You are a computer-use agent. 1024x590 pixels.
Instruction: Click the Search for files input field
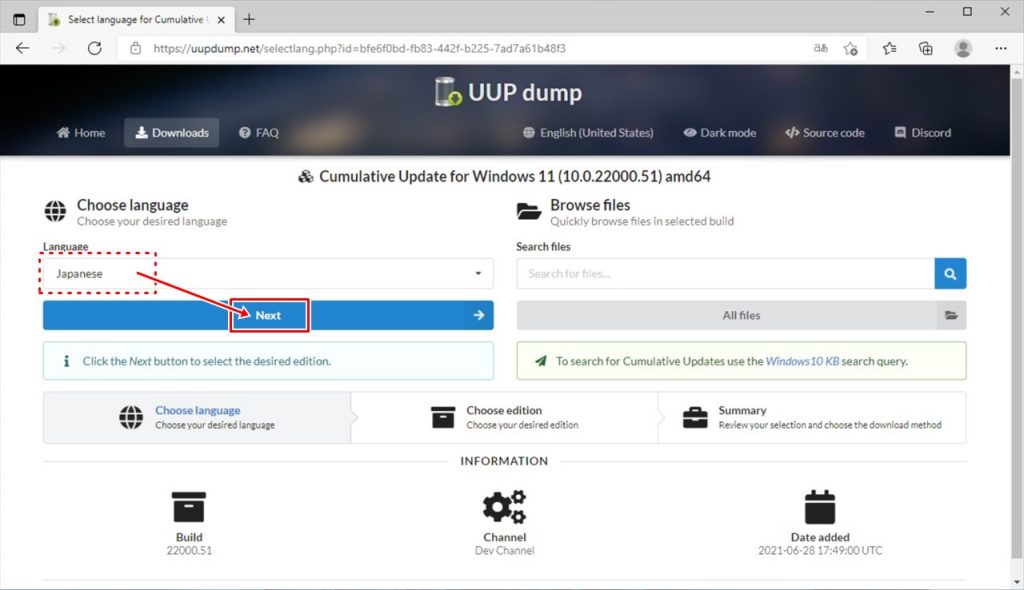[726, 274]
